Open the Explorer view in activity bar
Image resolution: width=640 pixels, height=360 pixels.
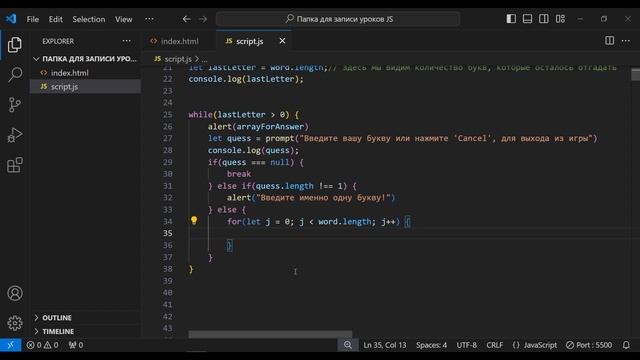[x=15, y=44]
